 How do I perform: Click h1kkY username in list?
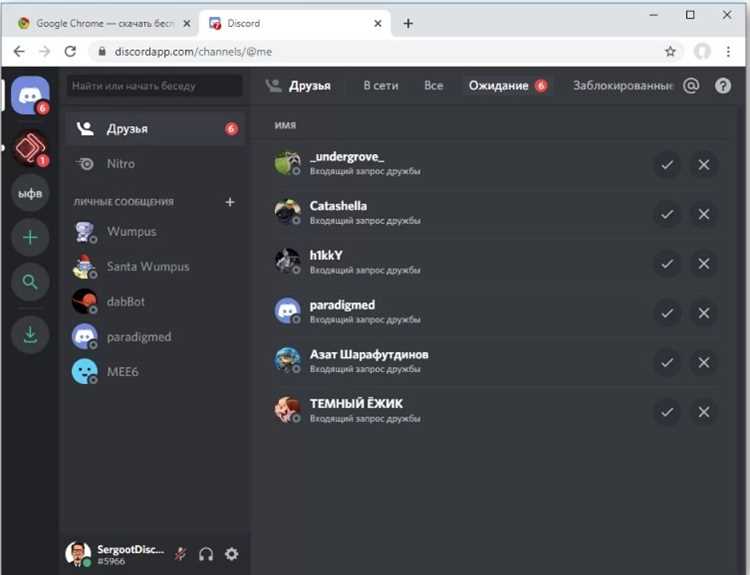pyautogui.click(x=326, y=255)
